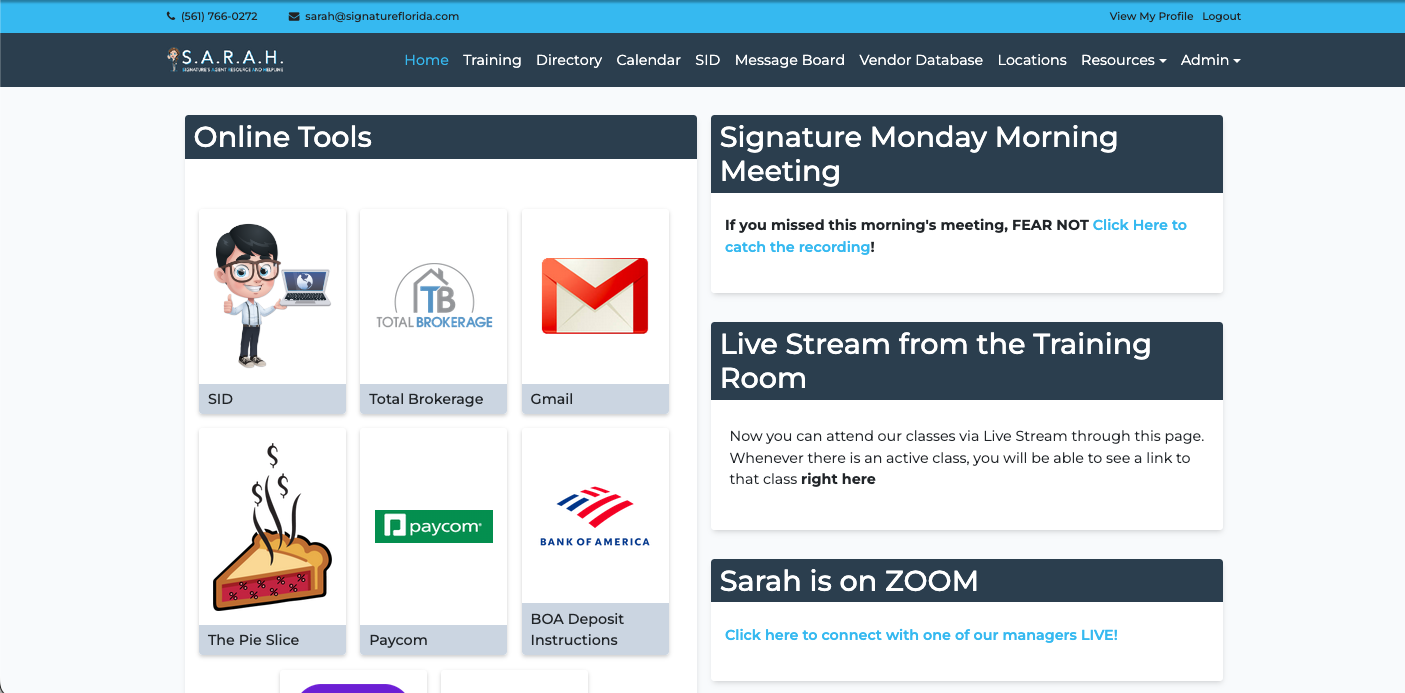Click the Logout link

1221,17
